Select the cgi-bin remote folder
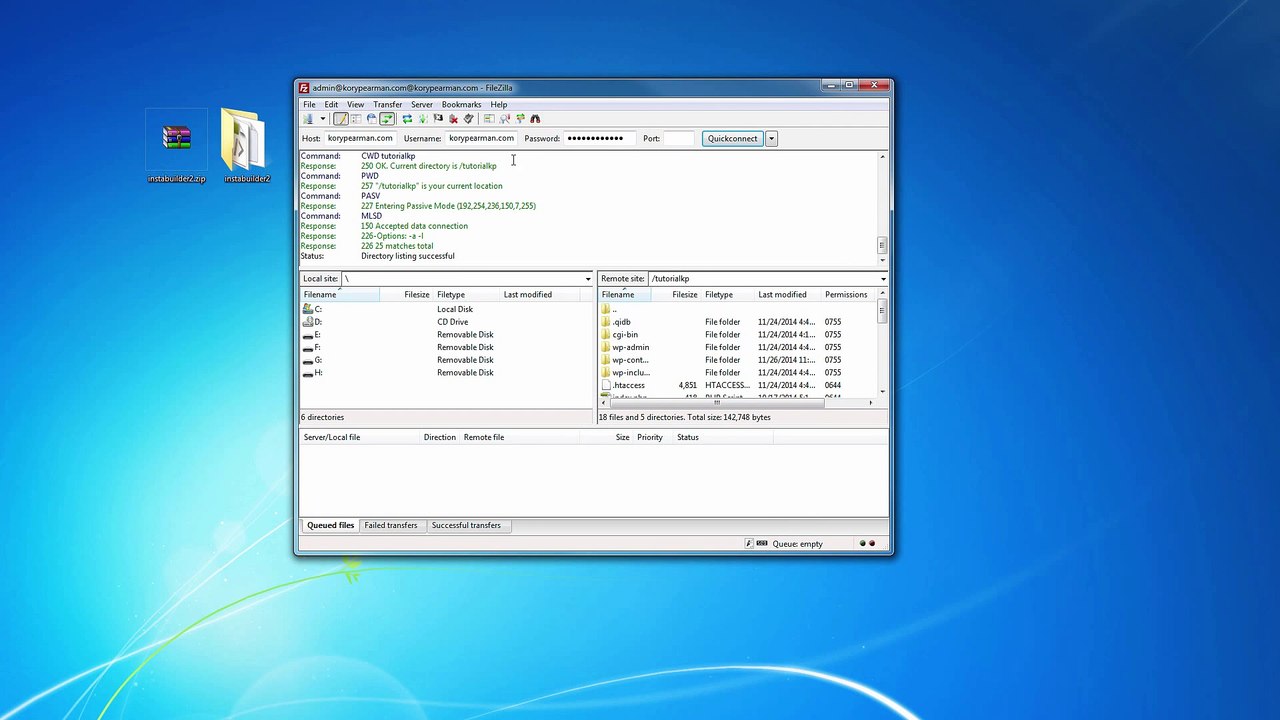This screenshot has height=720, width=1280. [737, 335]
